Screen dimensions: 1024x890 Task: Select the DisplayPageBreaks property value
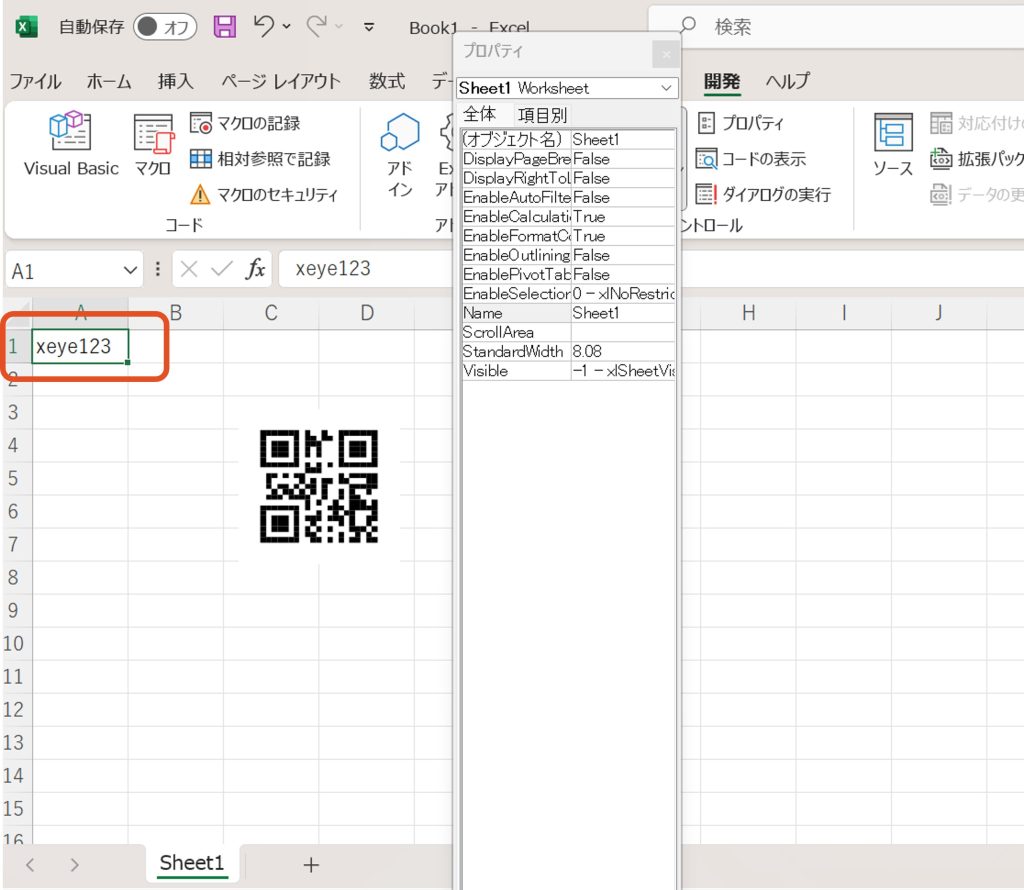coord(623,159)
